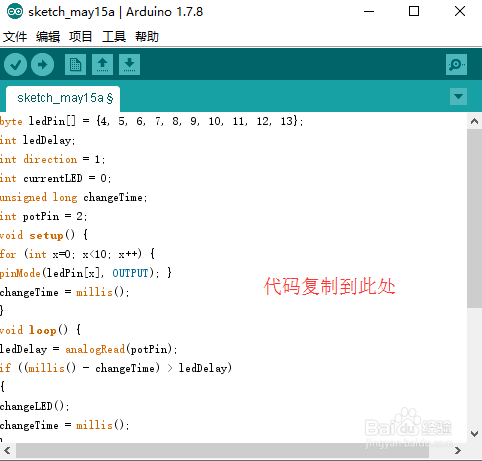482x461 pixels.
Task: Create a new sketch with the New icon
Action: [75, 64]
